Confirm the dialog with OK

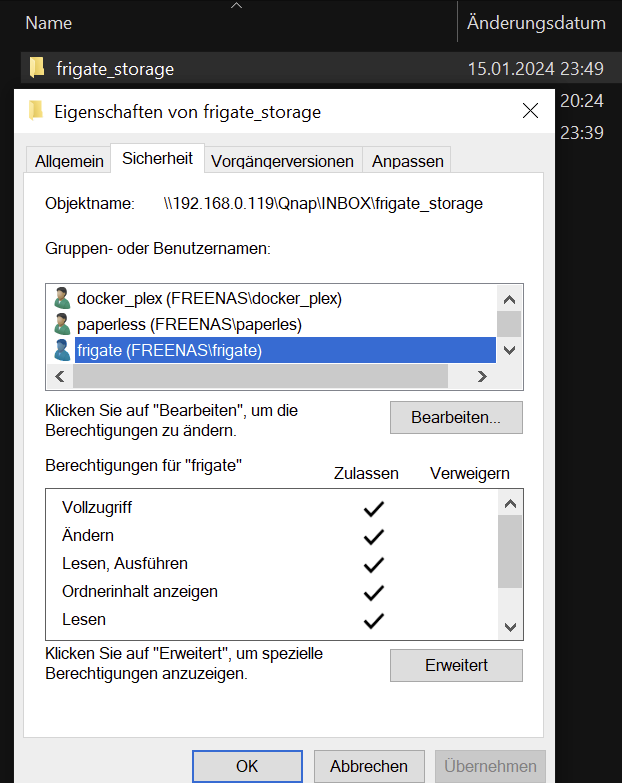[x=247, y=766]
